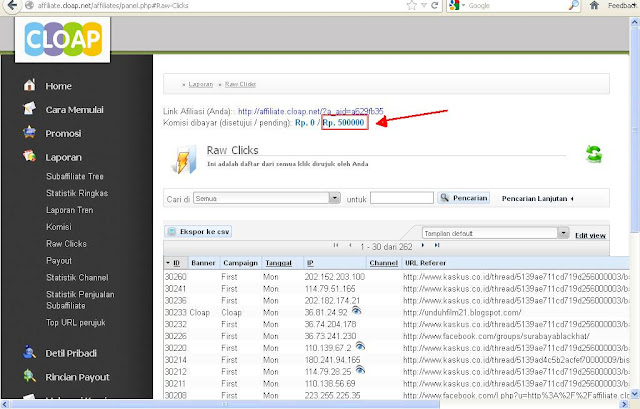Screen dimensions: 640x409
Task: Click the browser reload icon
Action: coord(435,5)
